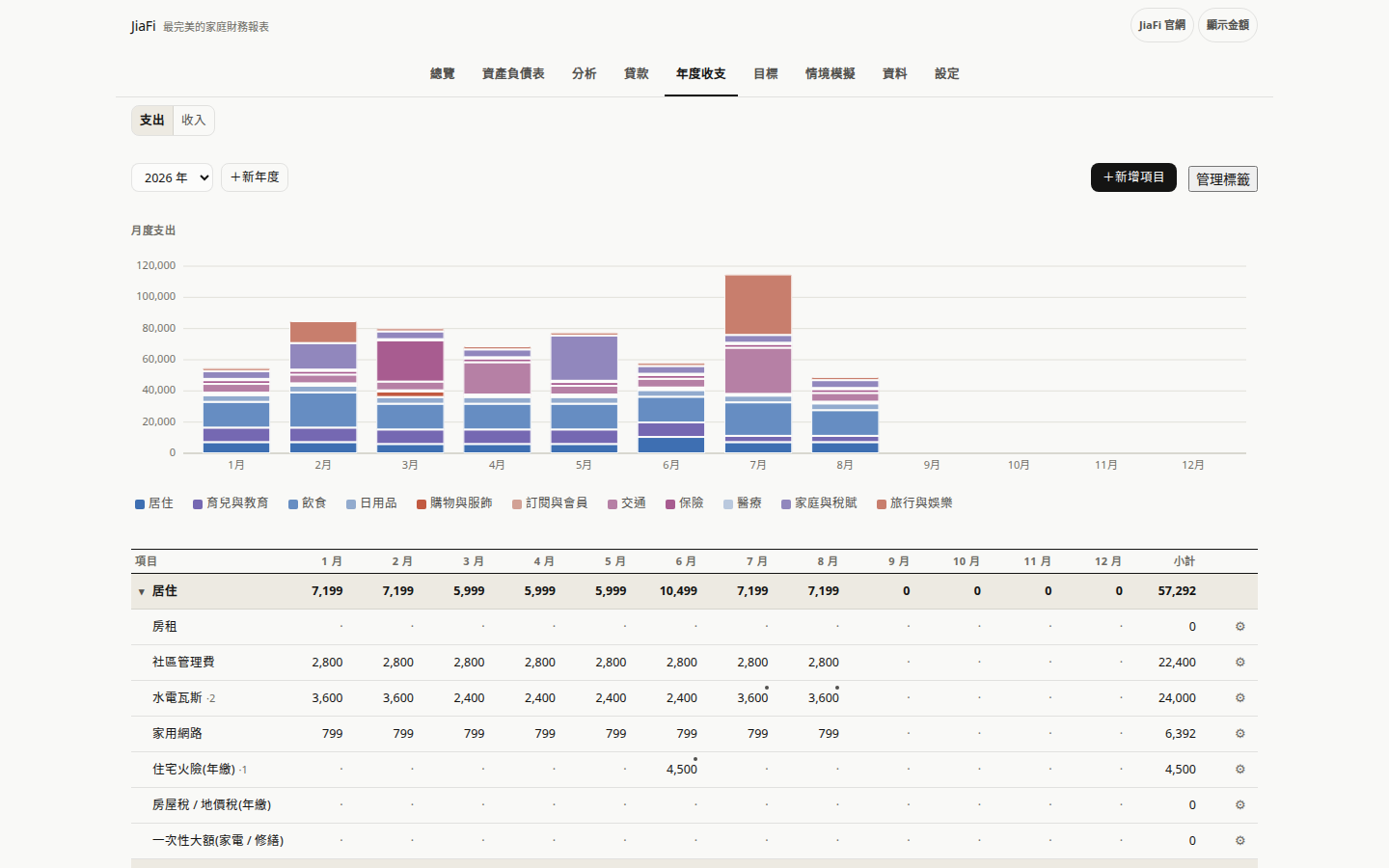Toggle 日用品 series in chart legend

click(372, 503)
